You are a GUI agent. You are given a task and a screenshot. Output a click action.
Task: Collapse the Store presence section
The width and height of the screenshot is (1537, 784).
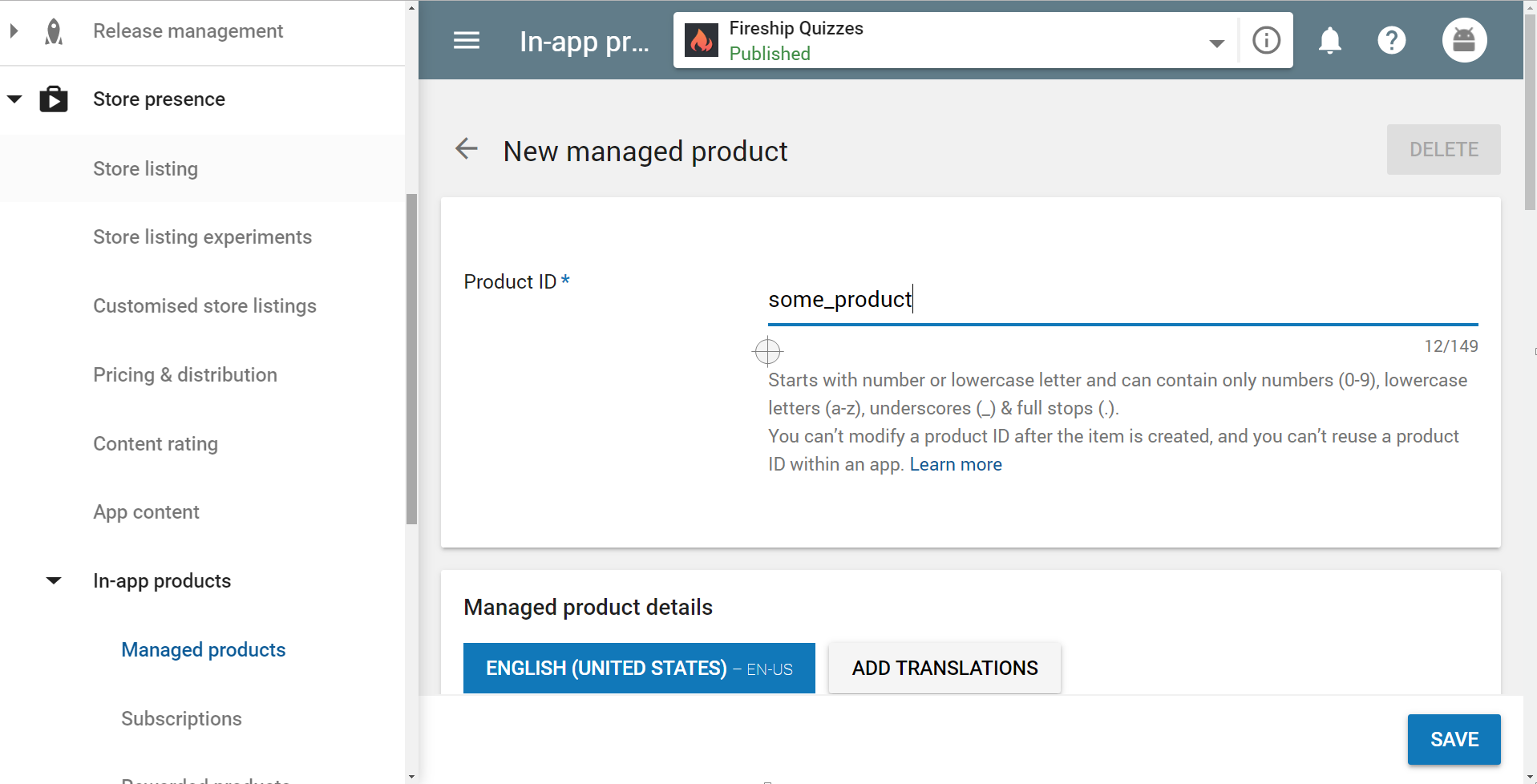14,99
